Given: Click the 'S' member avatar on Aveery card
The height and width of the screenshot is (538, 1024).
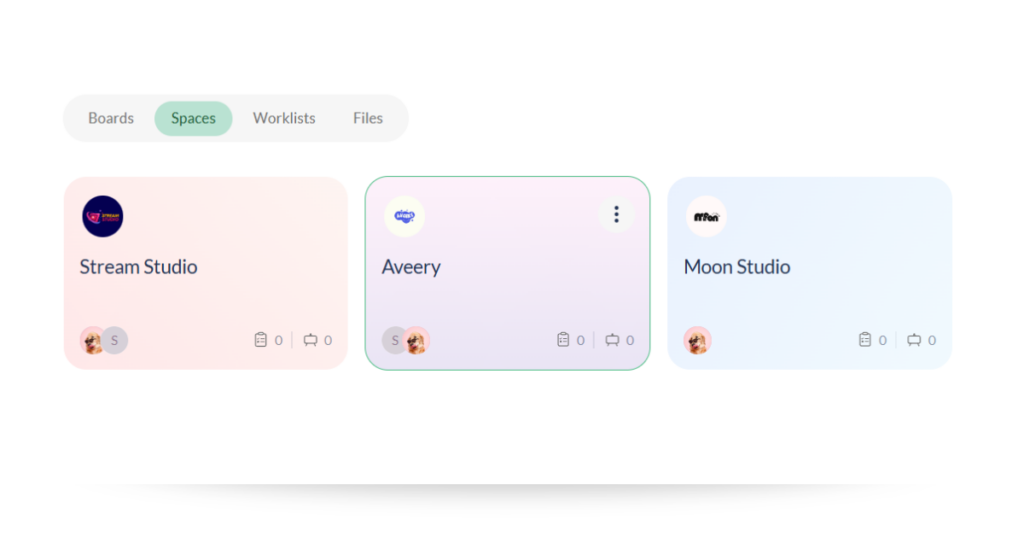Looking at the screenshot, I should (x=393, y=340).
